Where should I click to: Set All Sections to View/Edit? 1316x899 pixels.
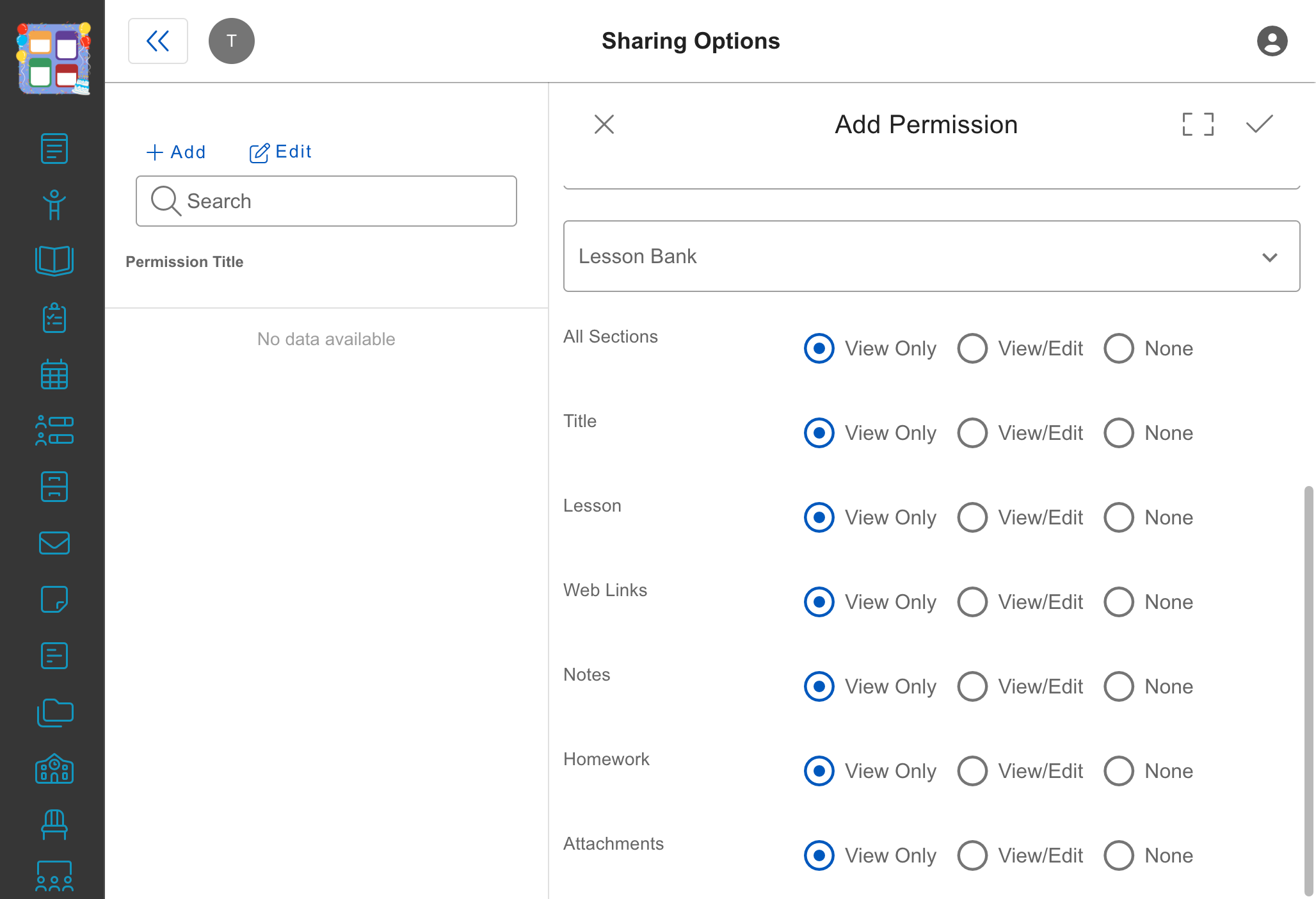(x=972, y=348)
